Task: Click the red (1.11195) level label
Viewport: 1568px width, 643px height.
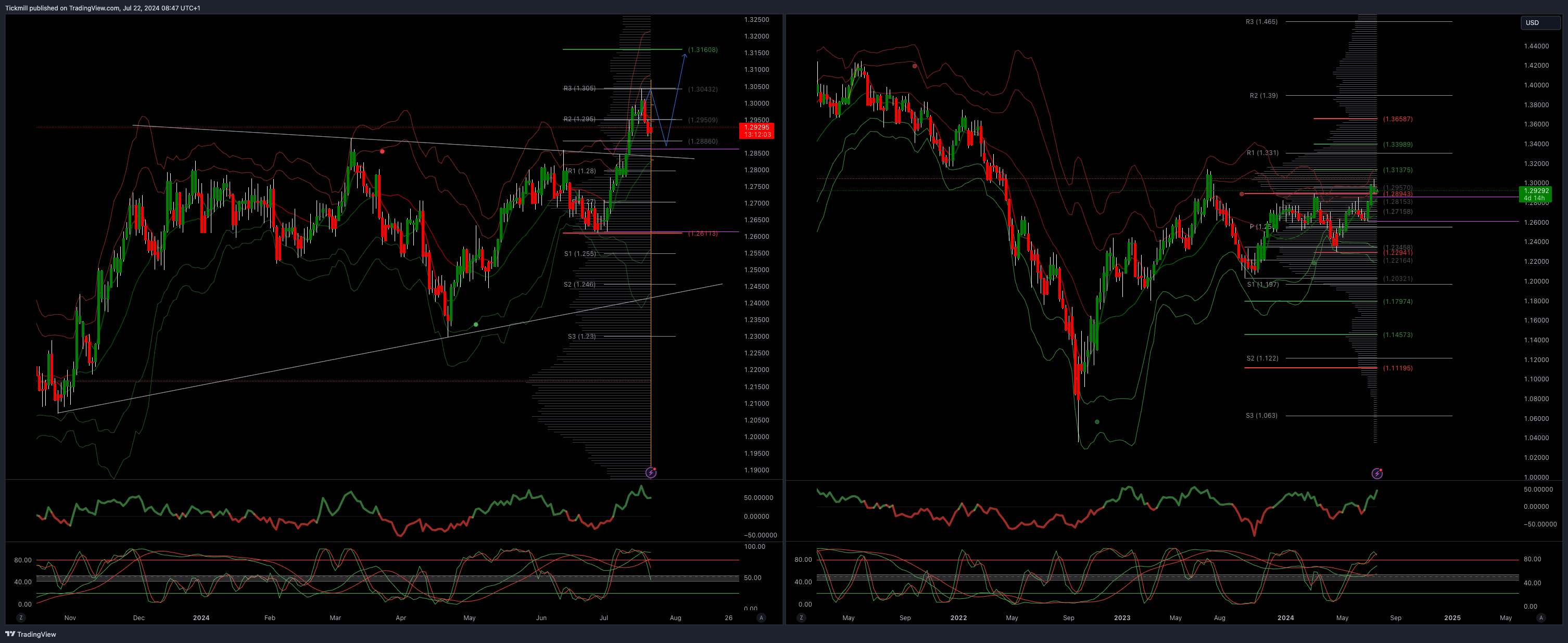Action: pos(1398,368)
